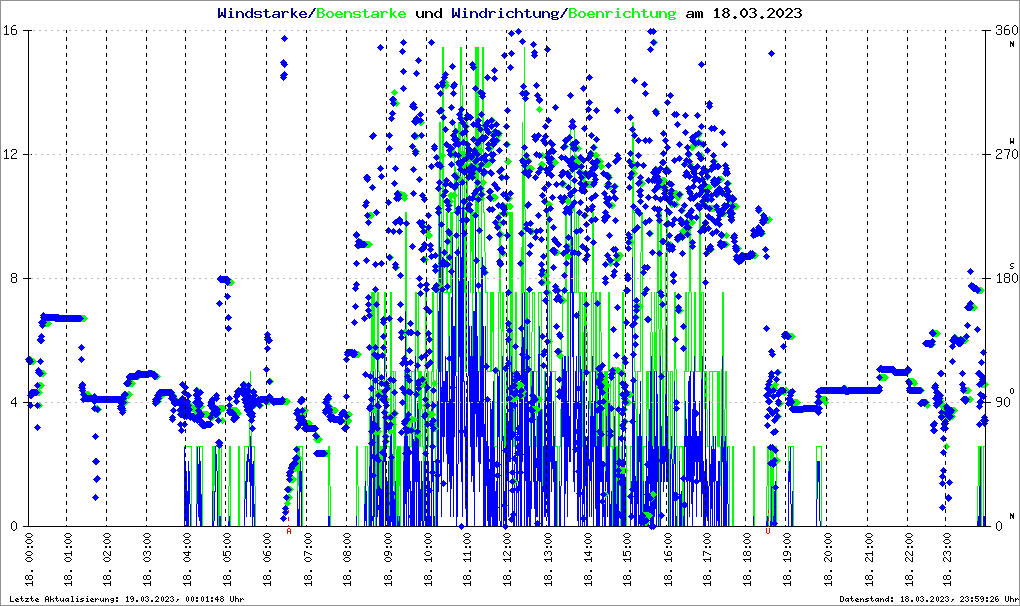Image resolution: width=1020 pixels, height=606 pixels.
Task: Click the time label '18. 23:00'
Action: pos(947,559)
